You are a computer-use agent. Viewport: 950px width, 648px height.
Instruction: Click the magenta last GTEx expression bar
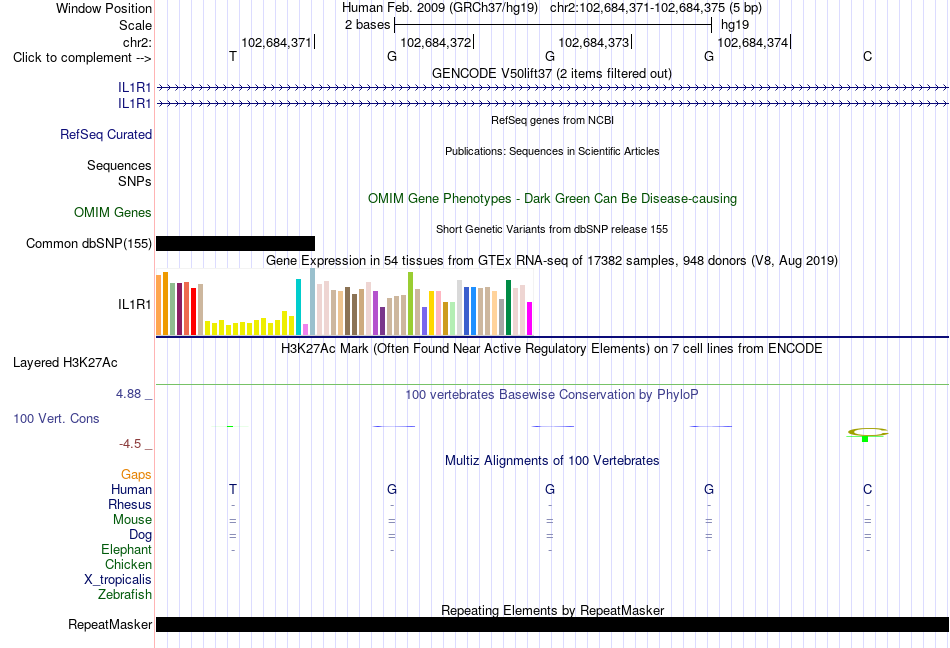530,319
